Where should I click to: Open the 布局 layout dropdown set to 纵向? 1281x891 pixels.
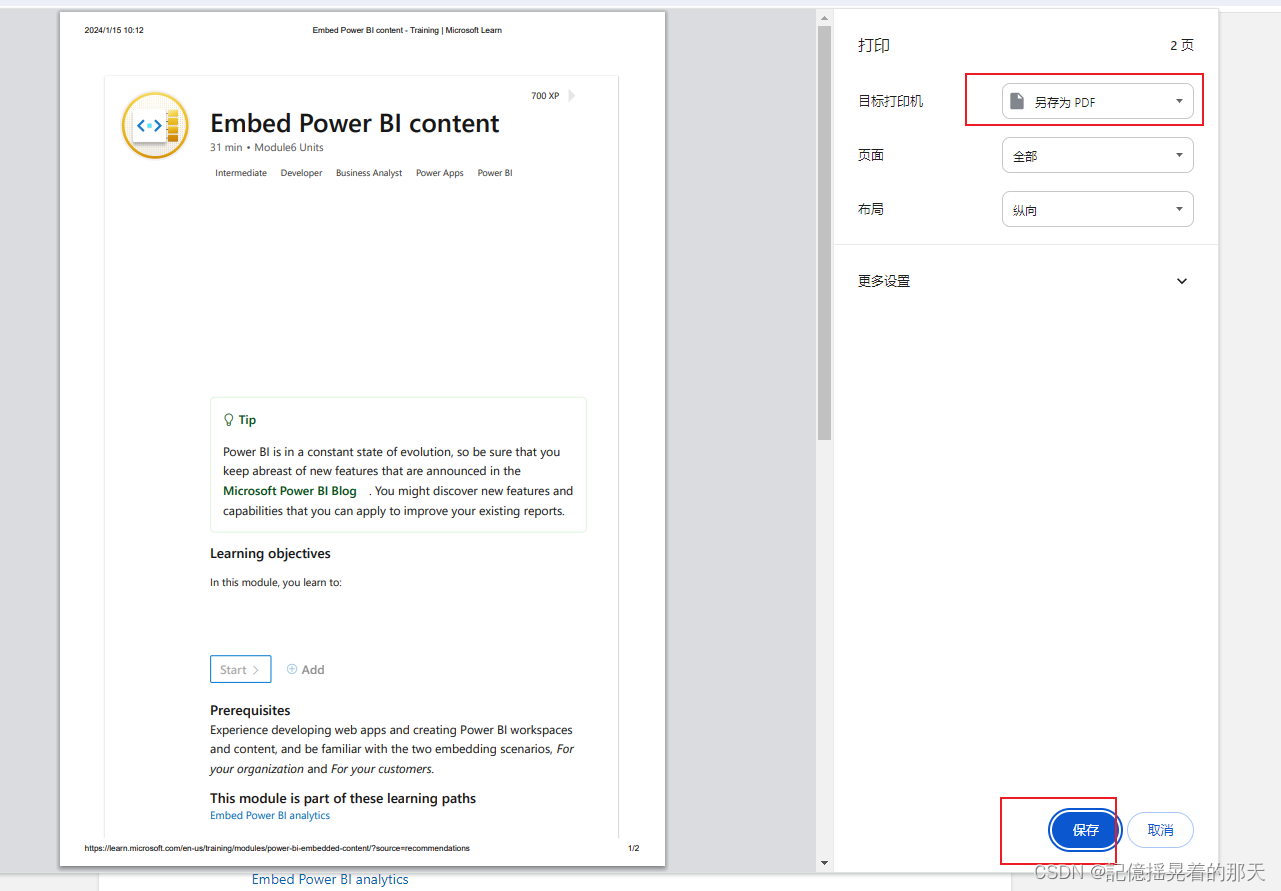pyautogui.click(x=1097, y=209)
